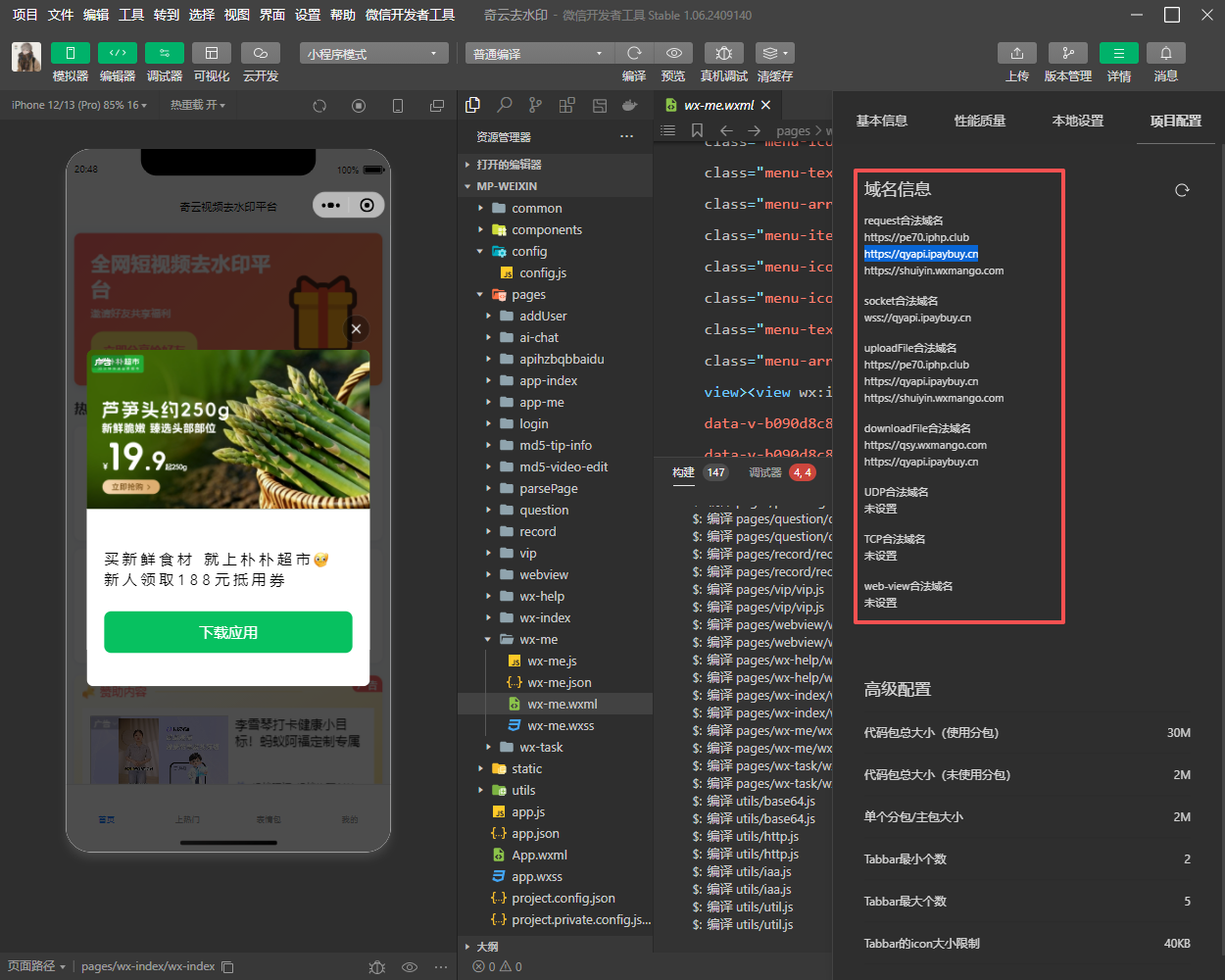
Task: Open the 工具 menu
Action: click(x=131, y=15)
